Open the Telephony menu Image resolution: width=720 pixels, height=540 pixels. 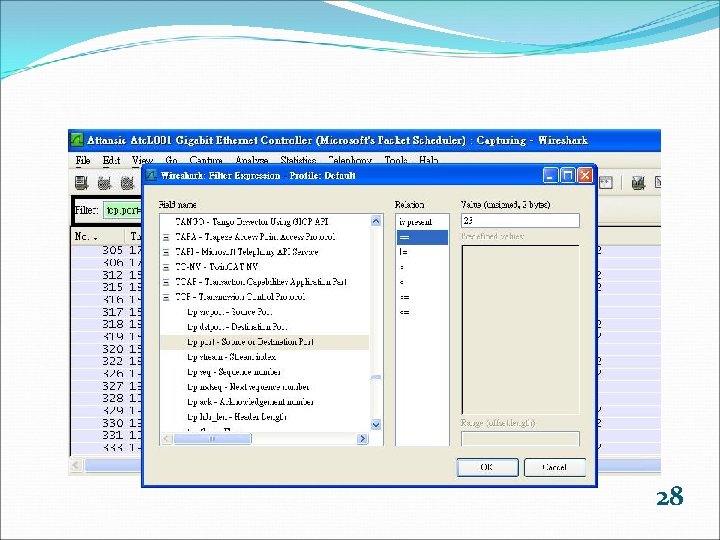click(350, 160)
